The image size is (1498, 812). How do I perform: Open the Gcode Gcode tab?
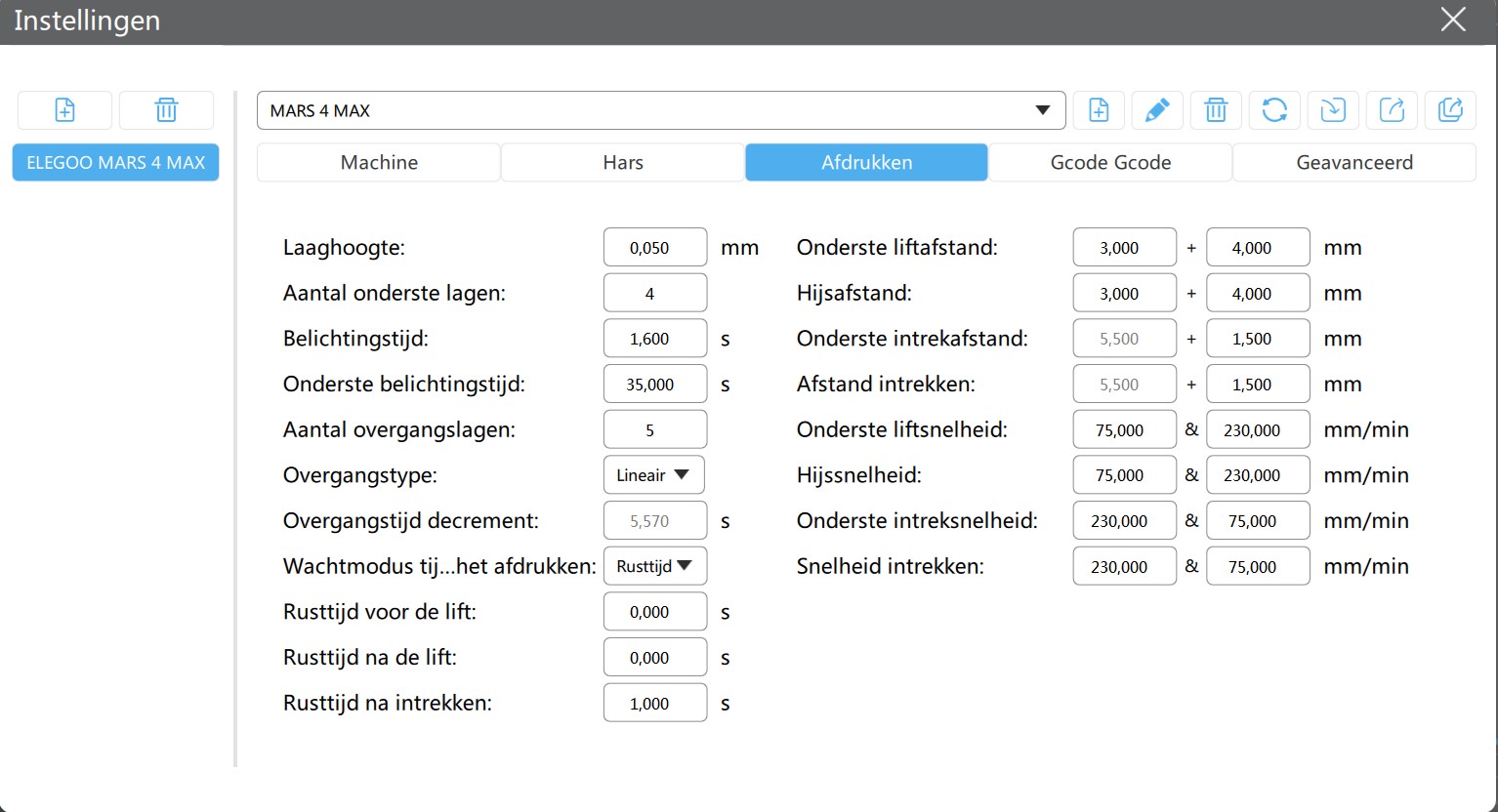tap(1110, 163)
